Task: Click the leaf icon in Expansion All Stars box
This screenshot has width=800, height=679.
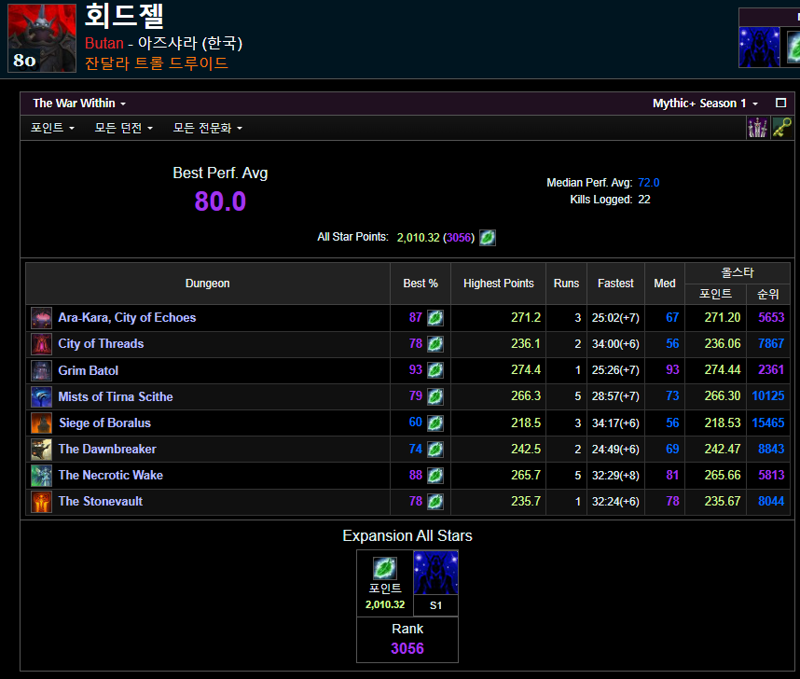Action: tap(385, 568)
